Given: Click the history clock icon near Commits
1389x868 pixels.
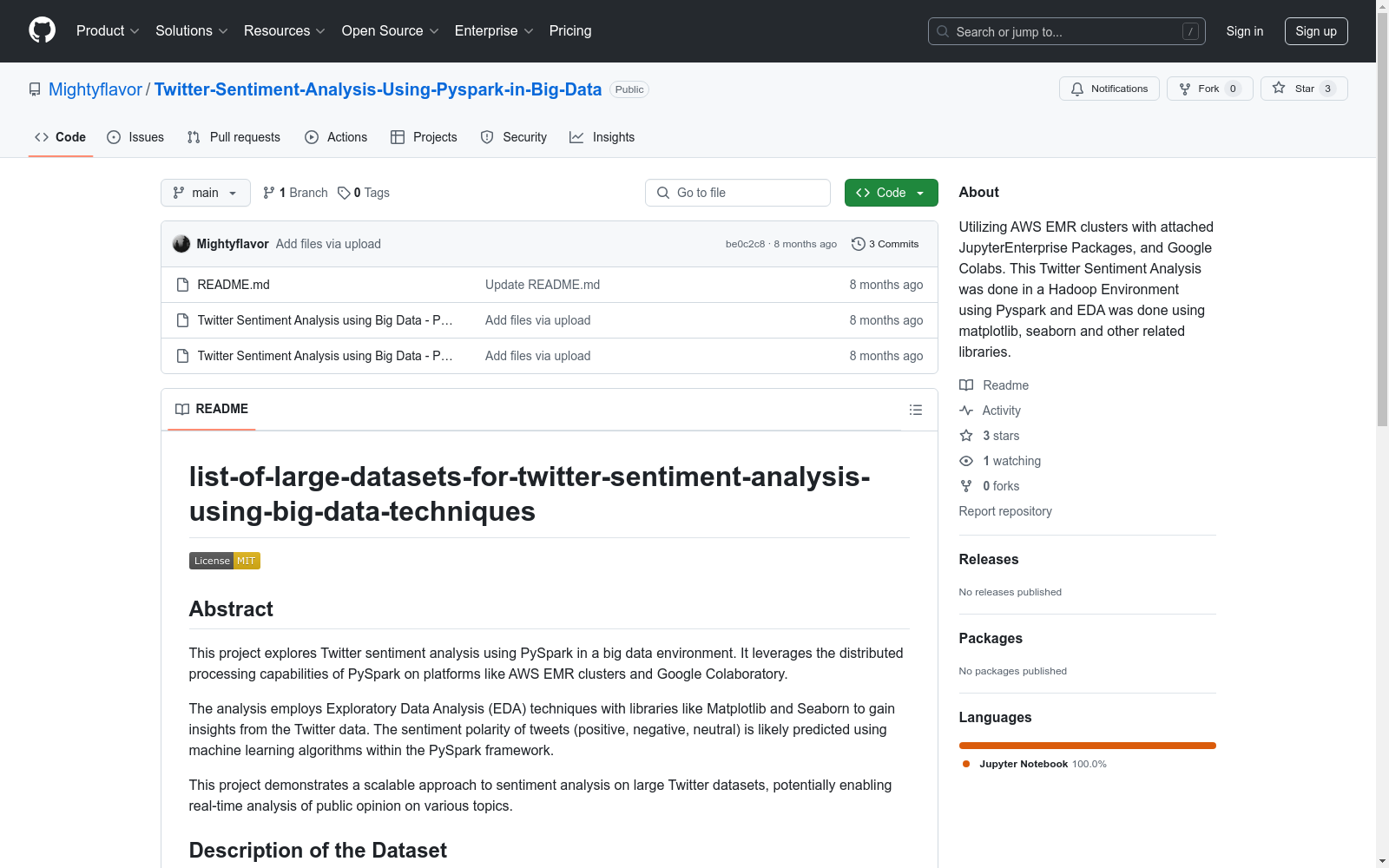Looking at the screenshot, I should [x=859, y=244].
